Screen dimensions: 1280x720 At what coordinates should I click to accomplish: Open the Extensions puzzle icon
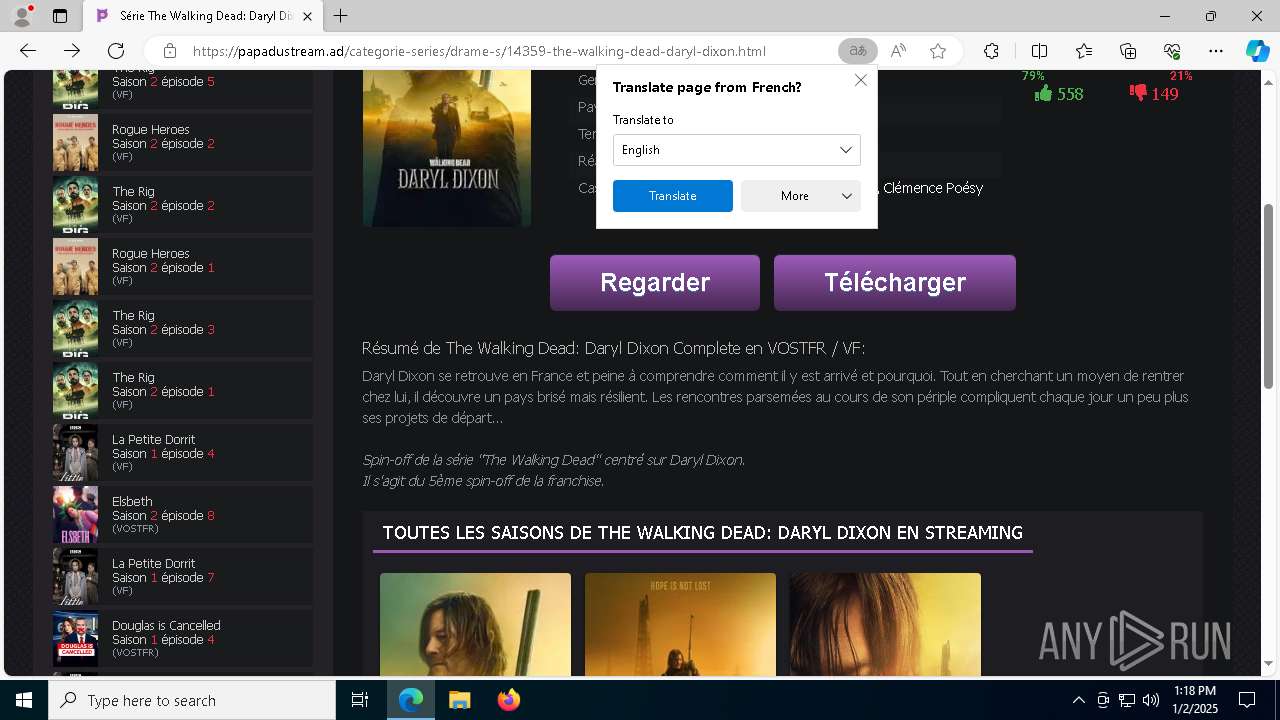(x=991, y=51)
